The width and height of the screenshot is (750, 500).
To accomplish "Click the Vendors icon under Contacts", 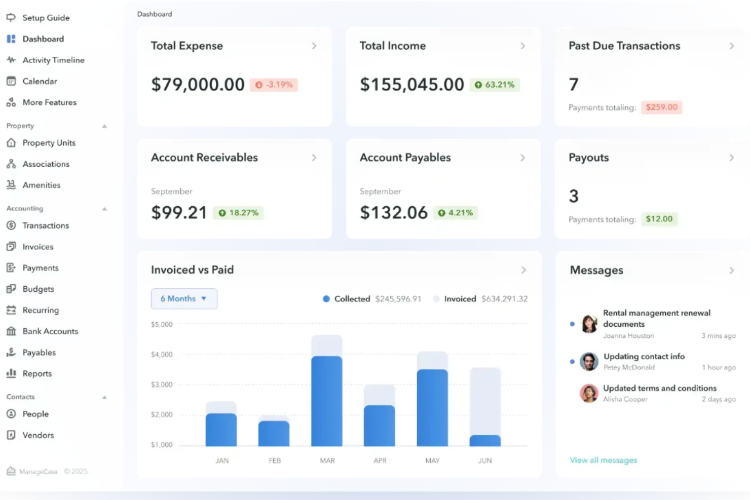I will pos(11,435).
